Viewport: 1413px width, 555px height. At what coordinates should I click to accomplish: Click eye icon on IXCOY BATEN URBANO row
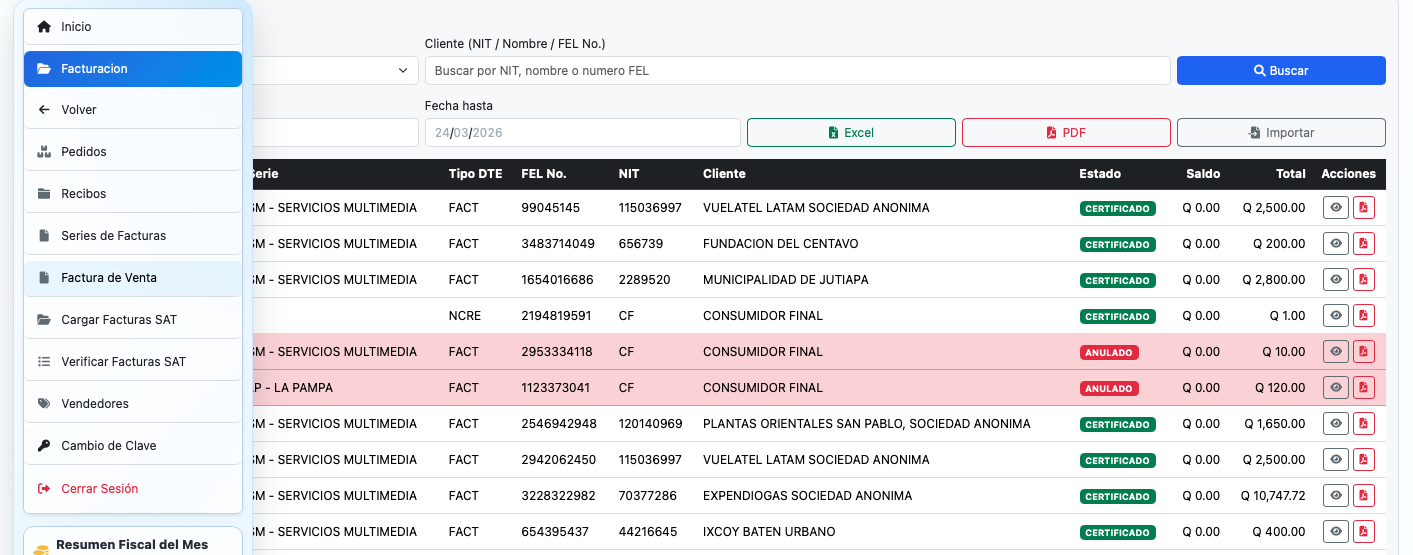coord(1335,532)
